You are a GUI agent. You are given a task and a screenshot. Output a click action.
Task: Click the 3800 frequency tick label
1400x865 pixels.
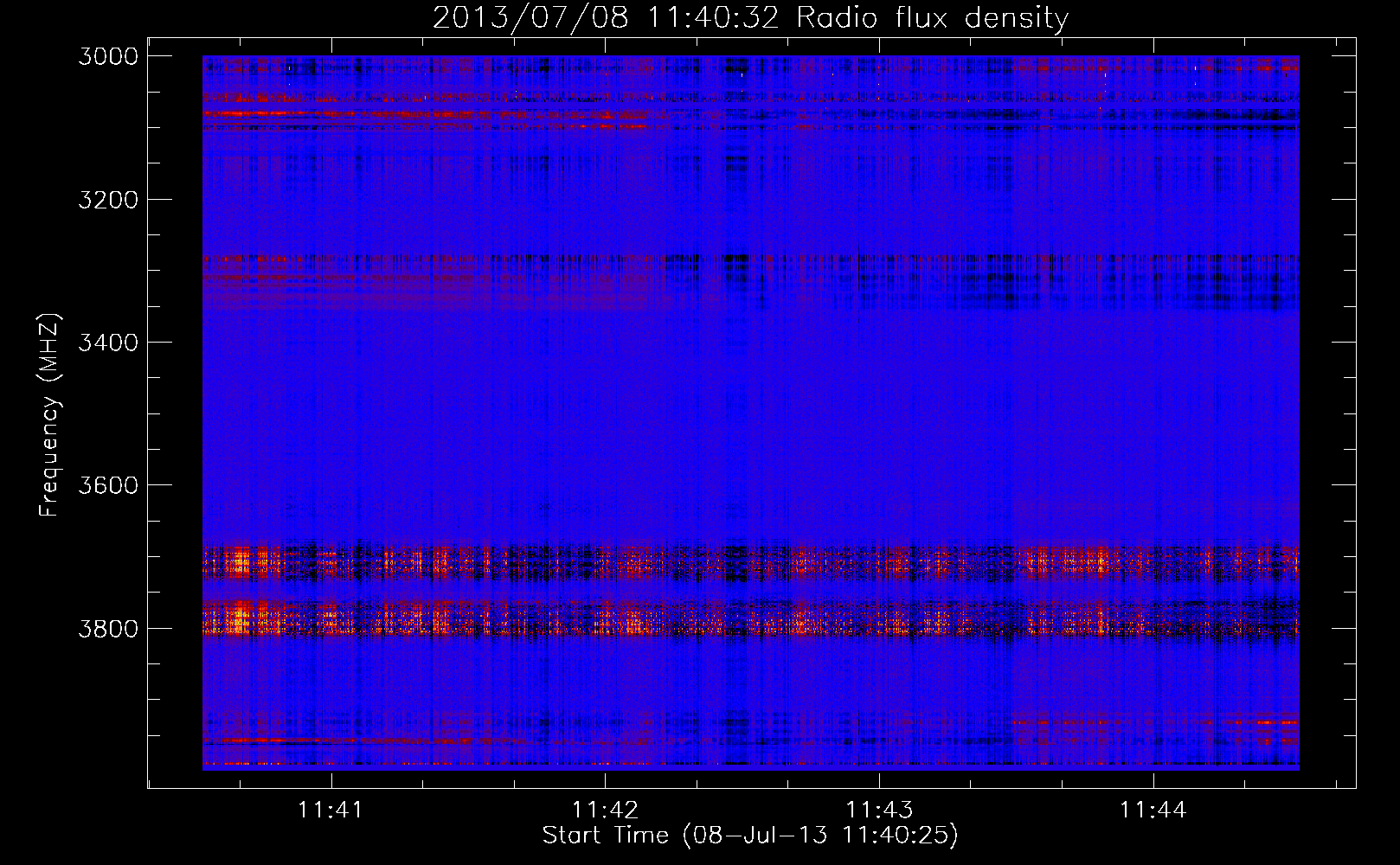tap(108, 628)
